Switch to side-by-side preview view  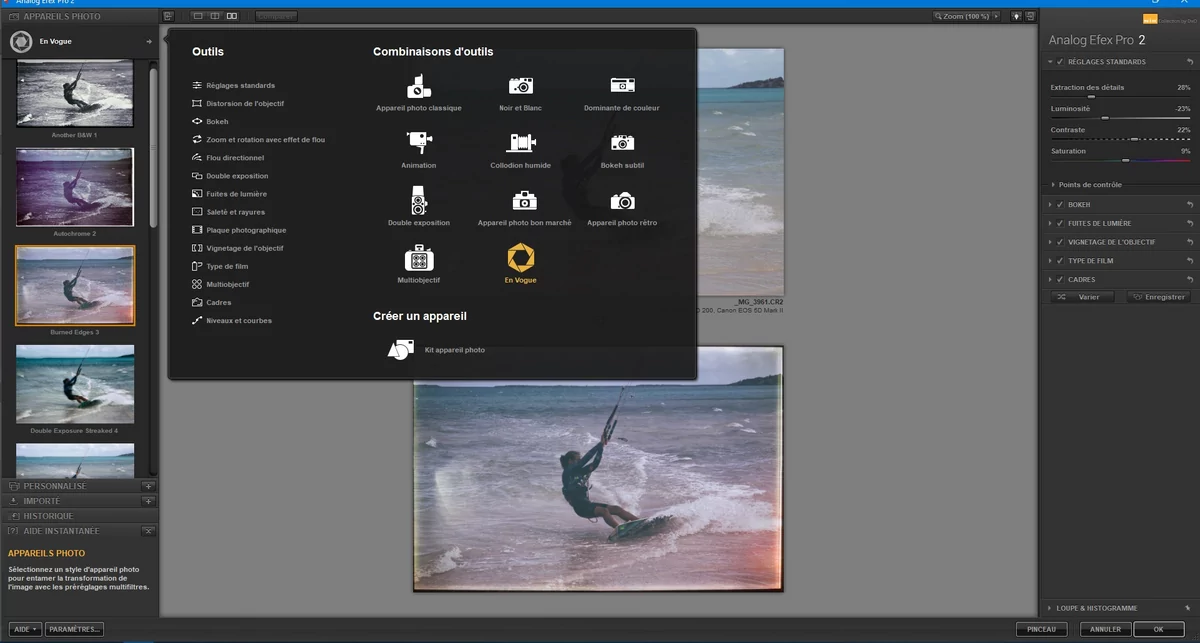[x=232, y=16]
